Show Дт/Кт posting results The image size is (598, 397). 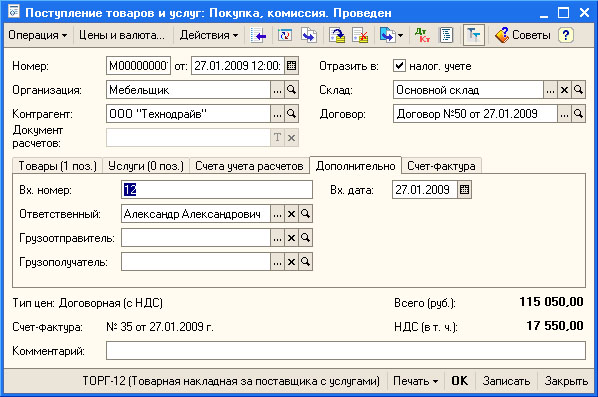(x=423, y=35)
